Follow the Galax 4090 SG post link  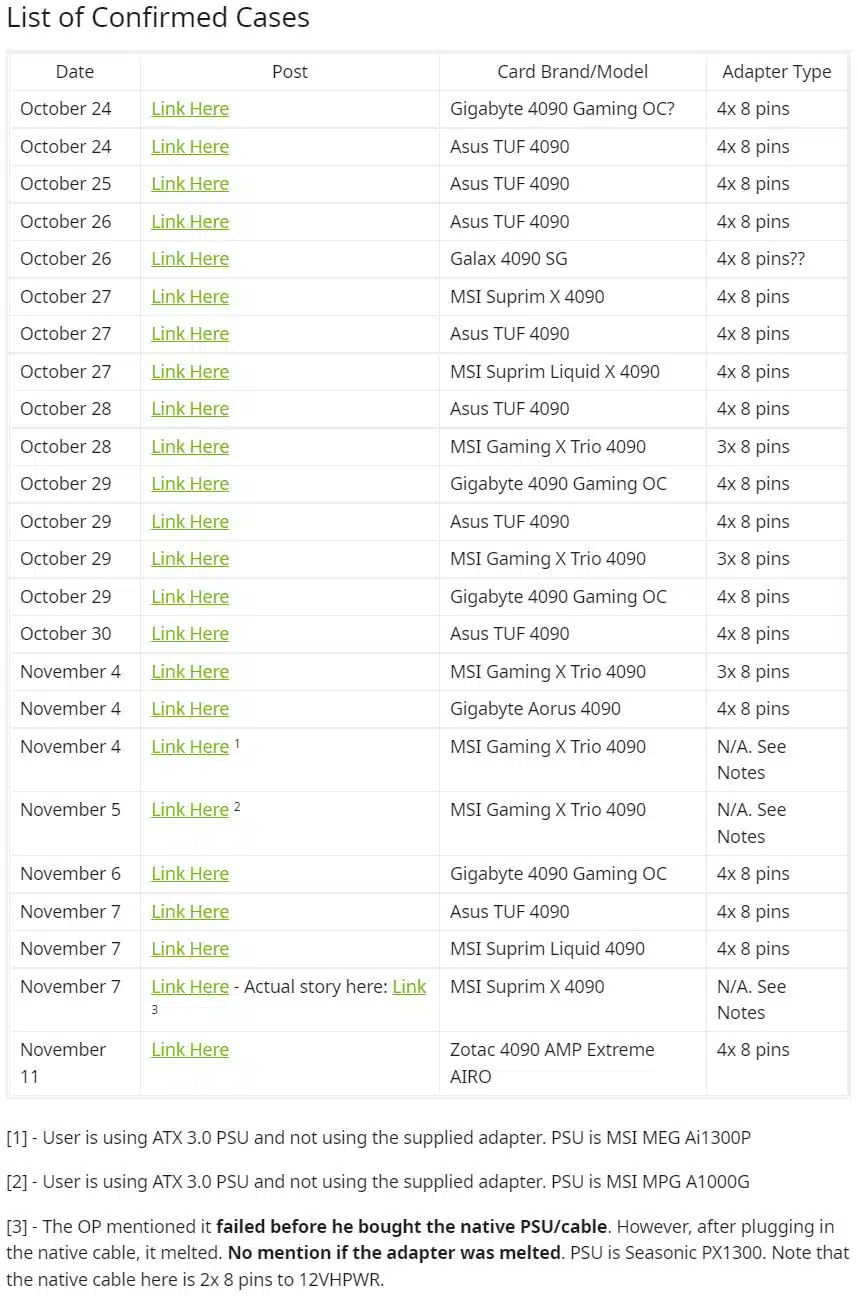coord(190,259)
